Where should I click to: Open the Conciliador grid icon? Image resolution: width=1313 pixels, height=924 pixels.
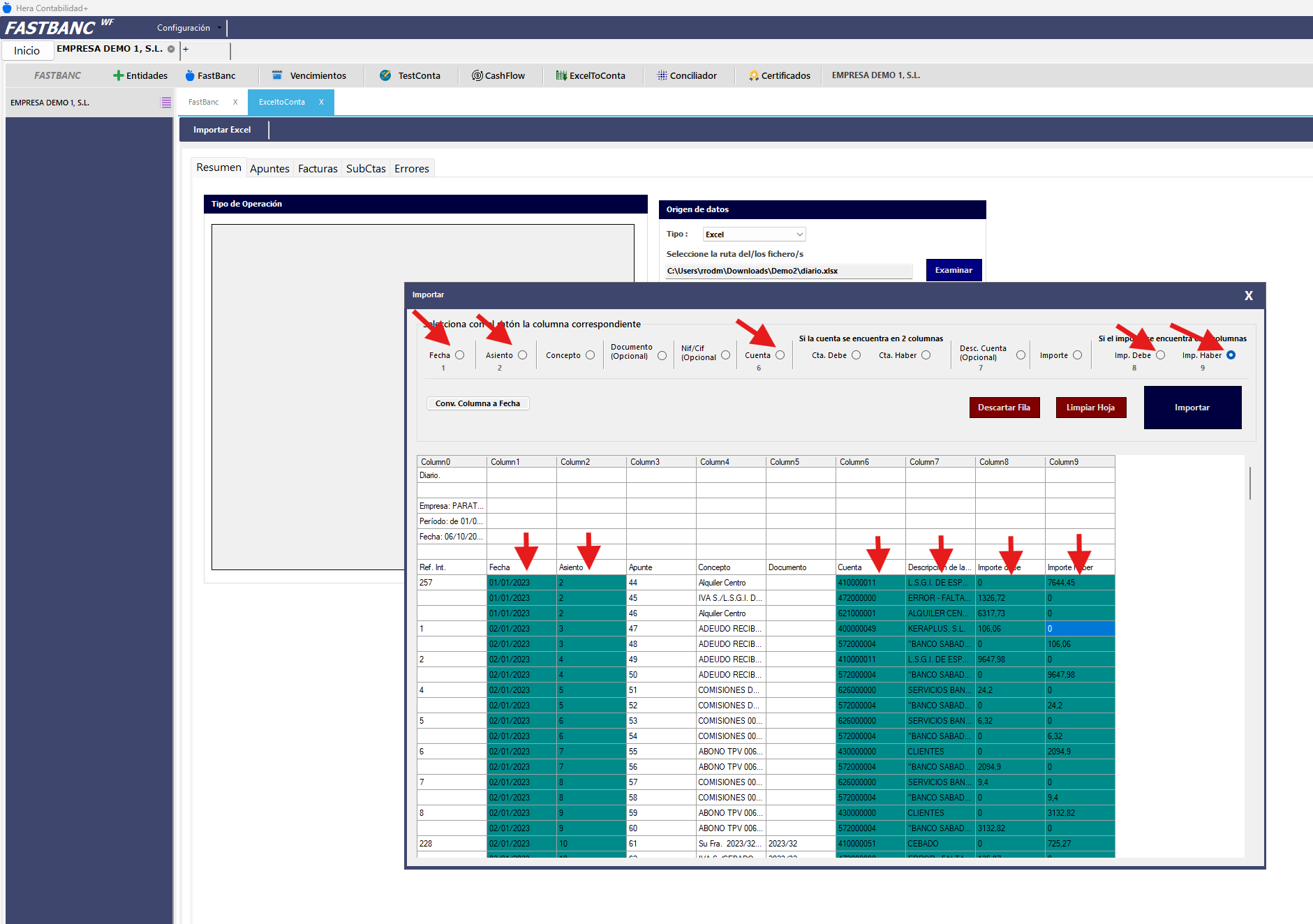tap(662, 75)
